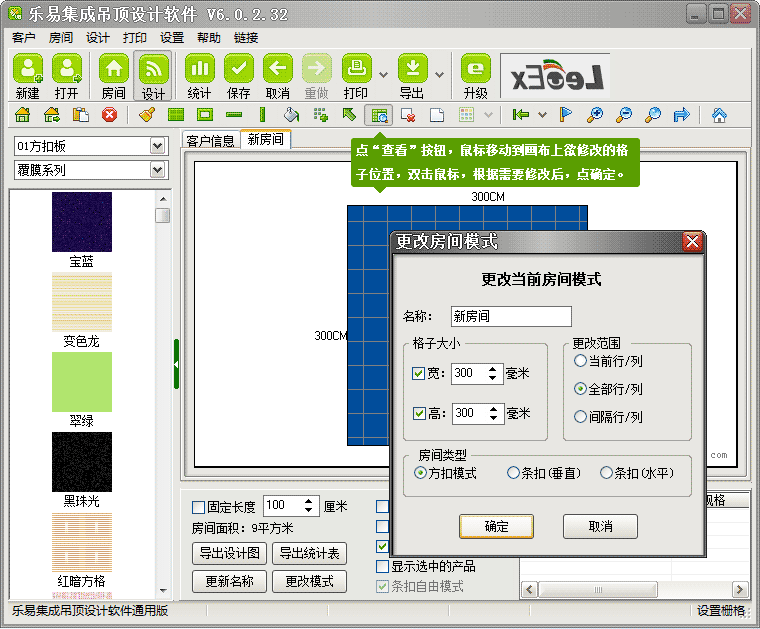
Task: Uncheck the 宽 (width) checkbox
Action: 418,374
